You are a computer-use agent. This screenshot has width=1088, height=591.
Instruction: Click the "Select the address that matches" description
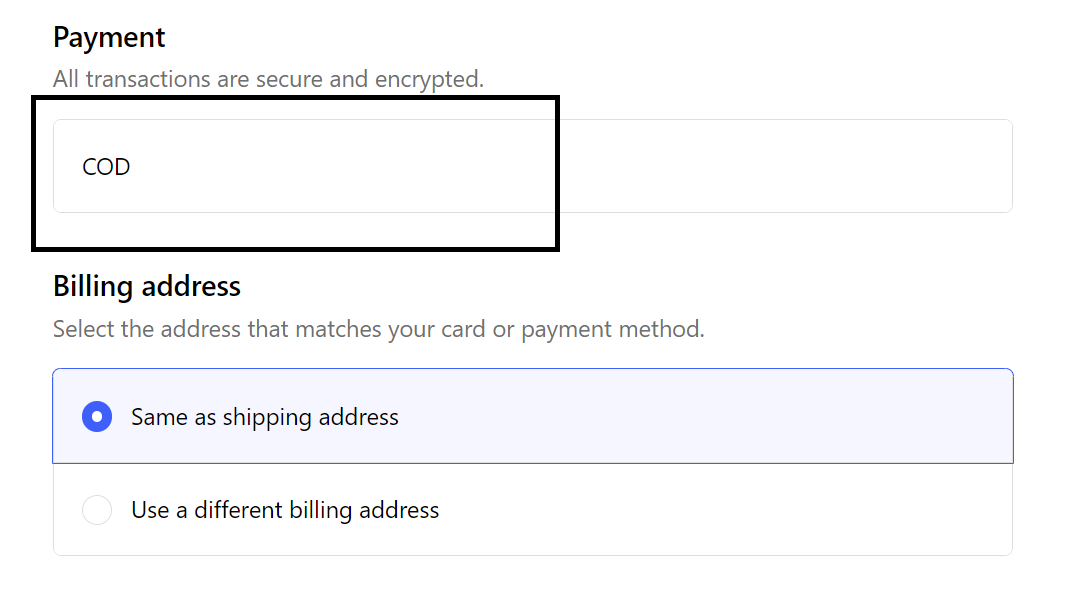coord(378,329)
